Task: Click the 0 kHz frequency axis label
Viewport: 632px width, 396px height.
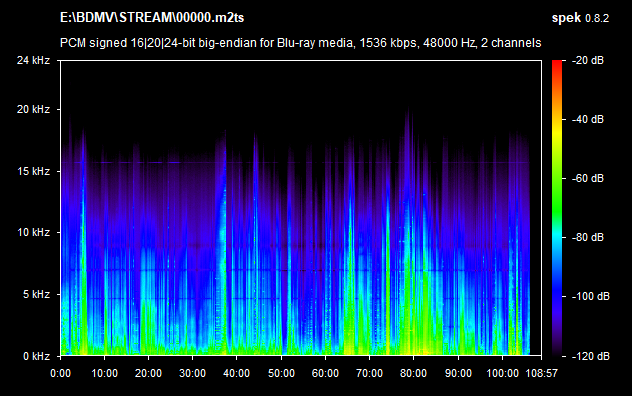Action: 36,356
